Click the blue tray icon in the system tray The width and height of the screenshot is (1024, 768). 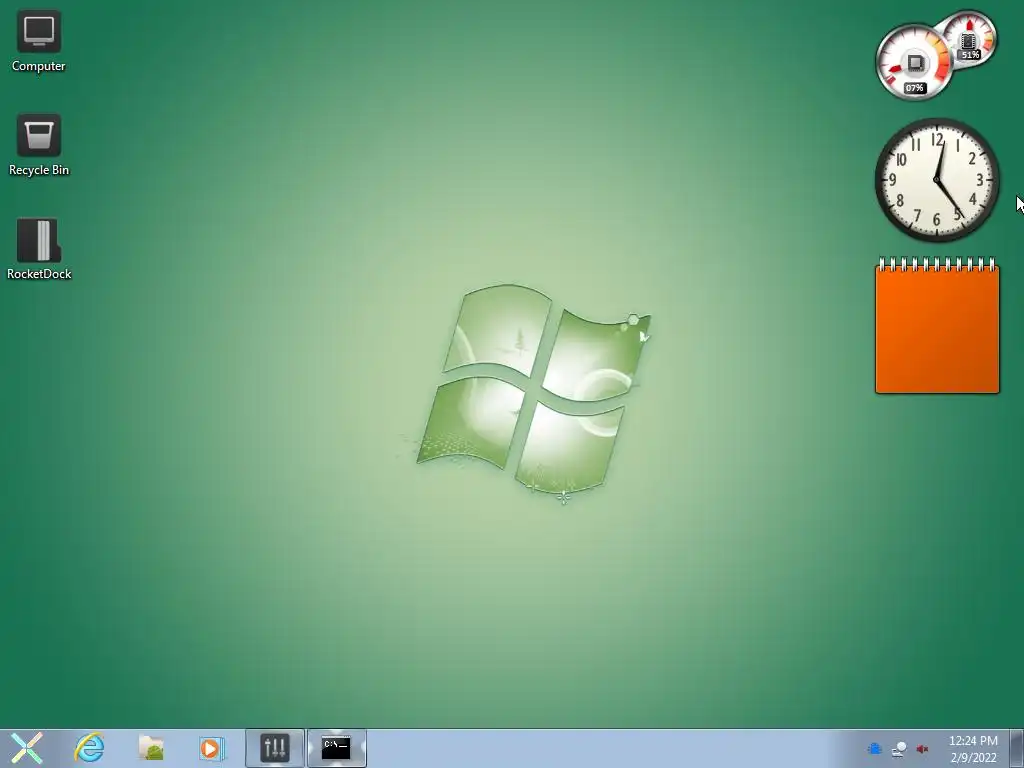pos(874,749)
